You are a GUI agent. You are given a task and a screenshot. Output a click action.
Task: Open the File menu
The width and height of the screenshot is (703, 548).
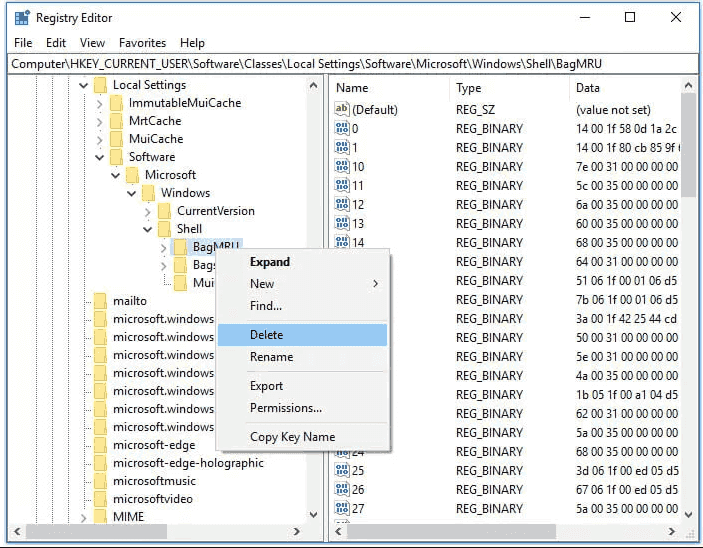click(23, 43)
